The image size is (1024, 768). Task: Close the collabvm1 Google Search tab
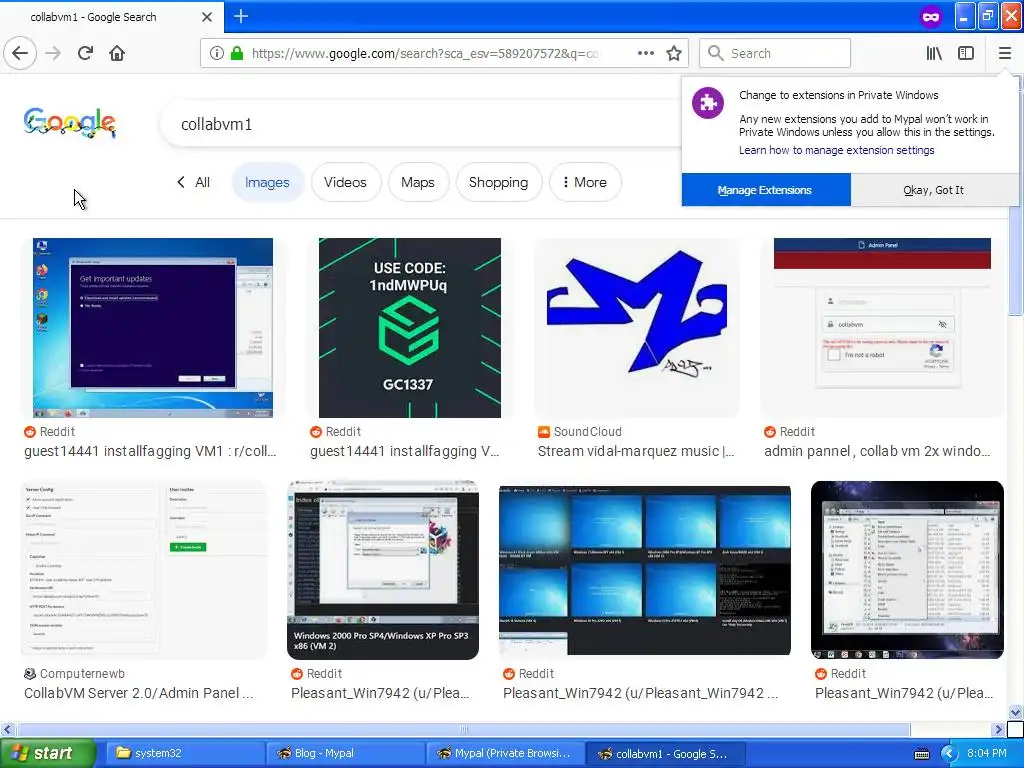tap(206, 17)
